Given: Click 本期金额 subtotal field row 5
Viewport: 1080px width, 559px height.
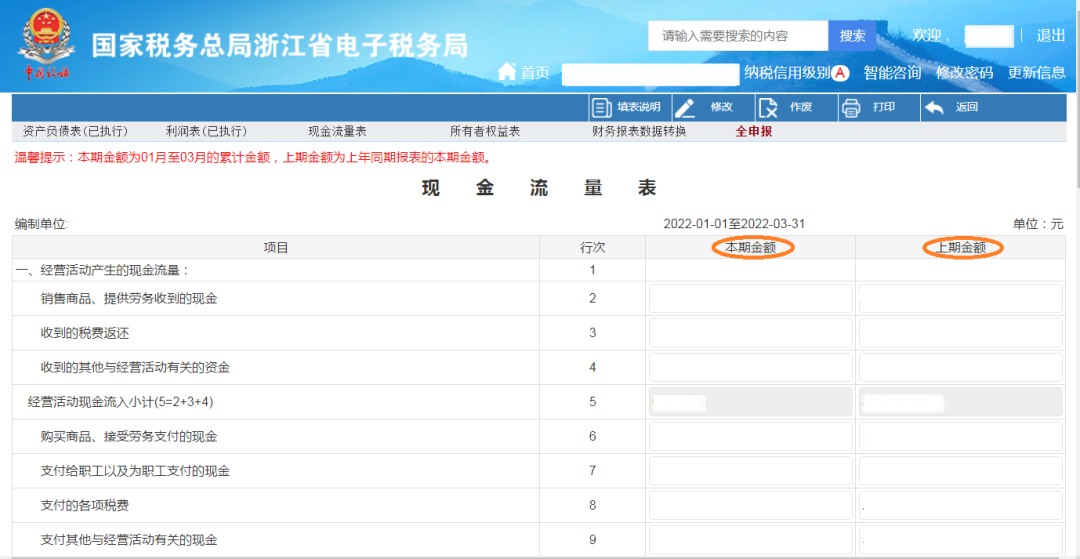Looking at the screenshot, I should (750, 402).
